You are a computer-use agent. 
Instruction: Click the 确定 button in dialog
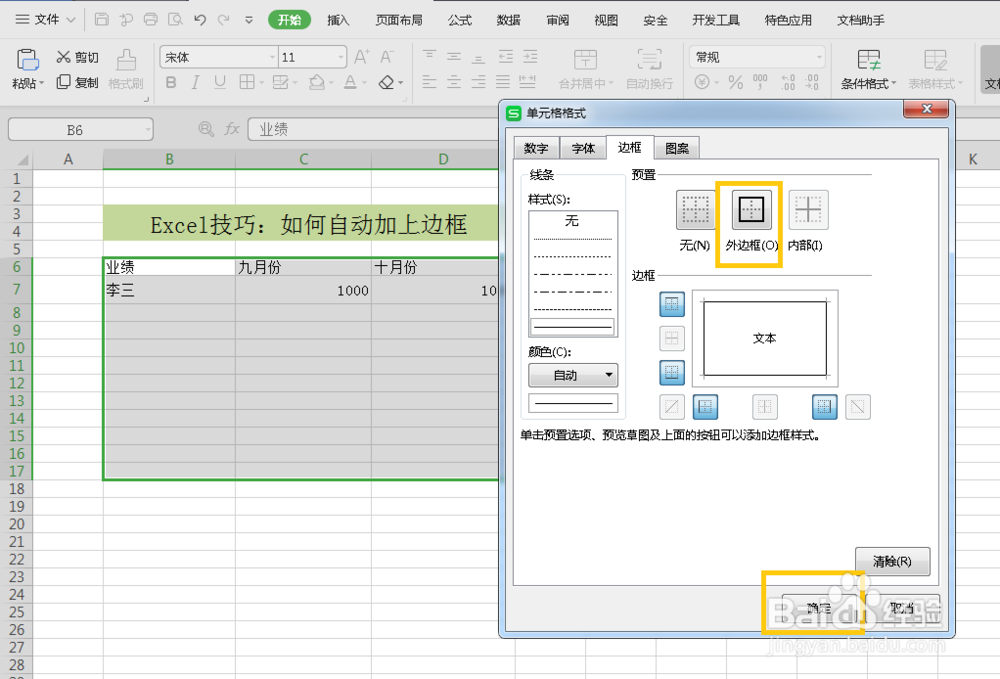pyautogui.click(x=819, y=608)
